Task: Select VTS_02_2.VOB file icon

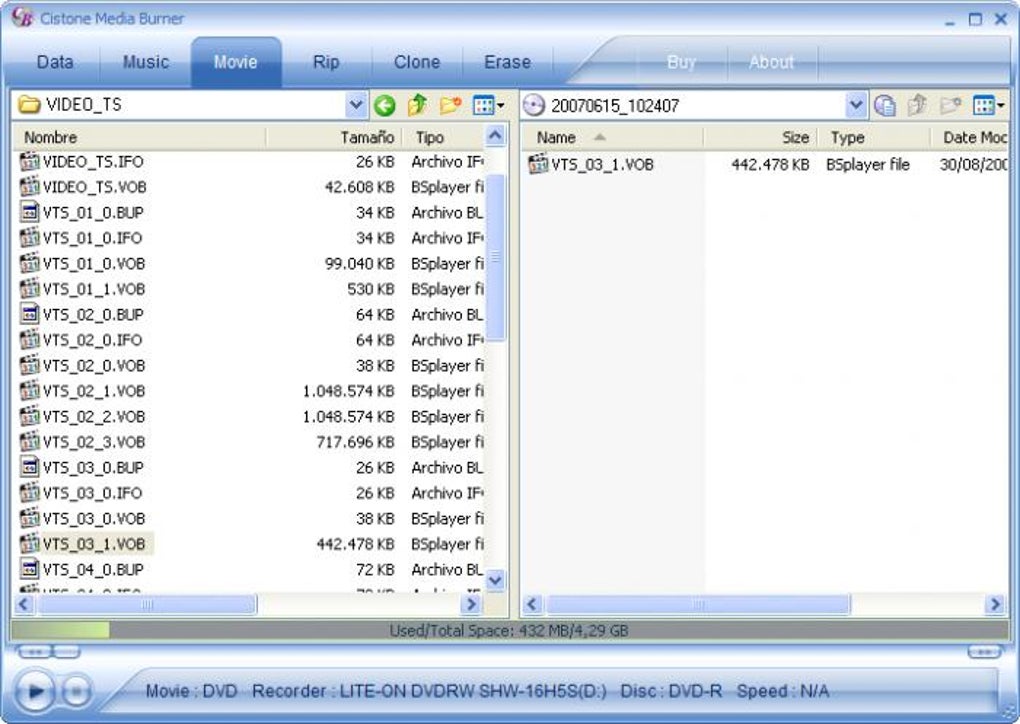Action: pos(29,416)
